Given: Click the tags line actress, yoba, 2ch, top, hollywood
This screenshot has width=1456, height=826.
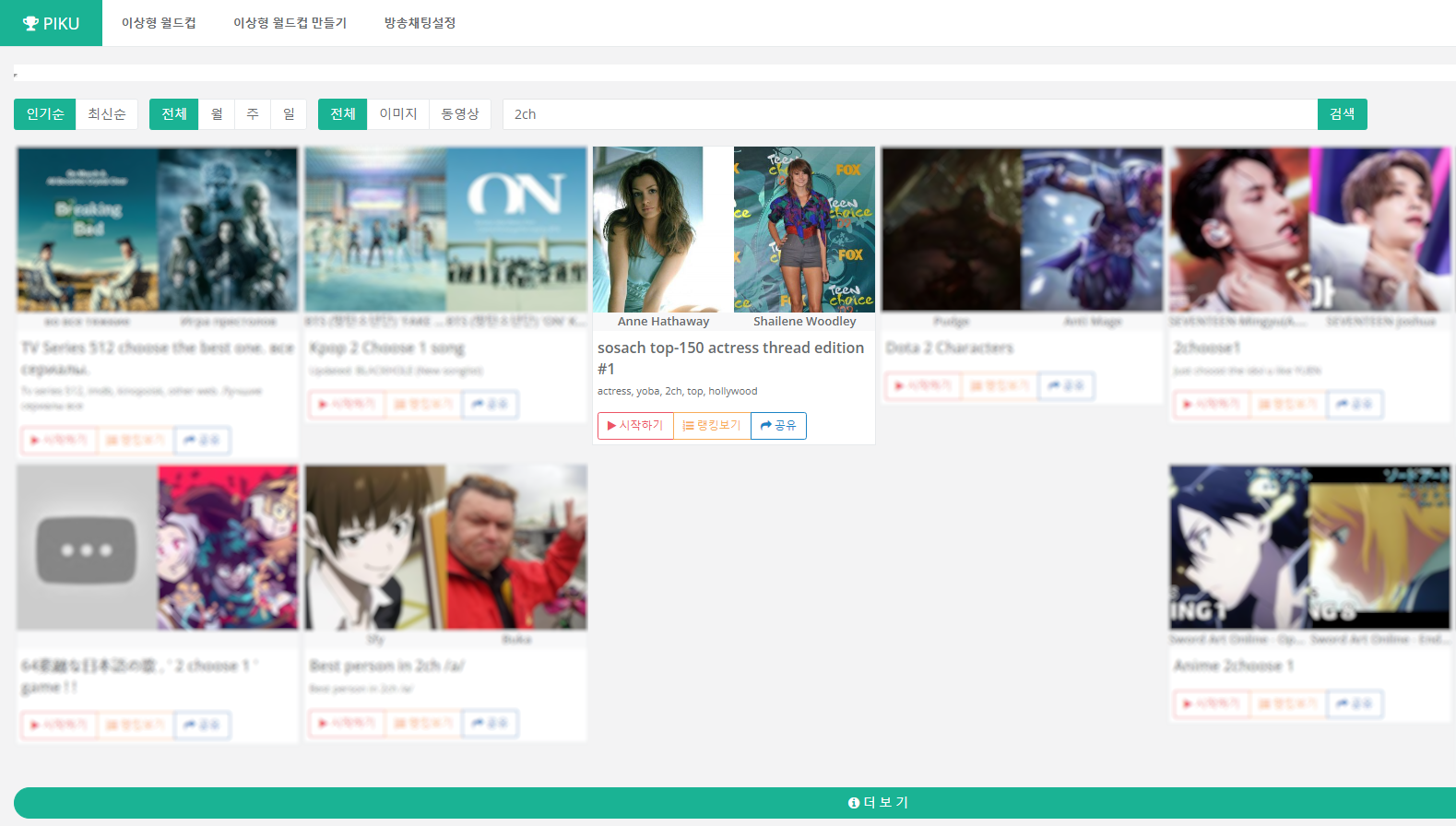Looking at the screenshot, I should pyautogui.click(x=678, y=391).
